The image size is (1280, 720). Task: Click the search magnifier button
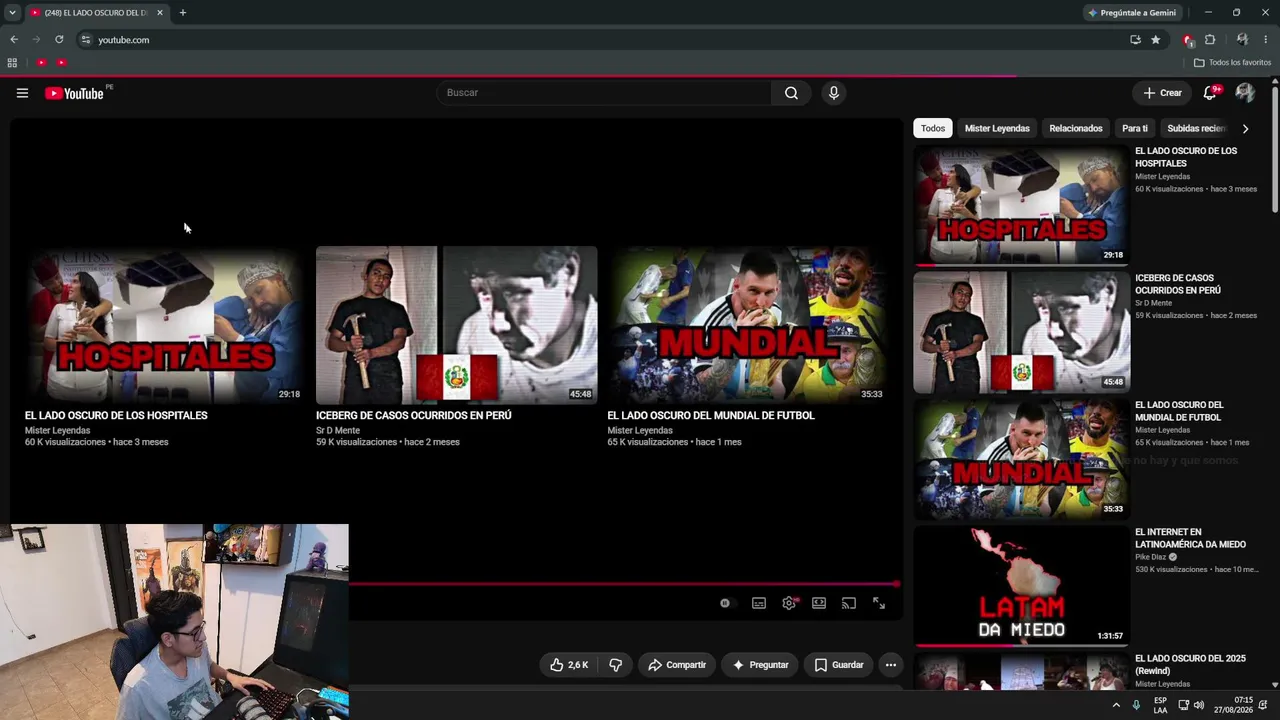[x=791, y=93]
